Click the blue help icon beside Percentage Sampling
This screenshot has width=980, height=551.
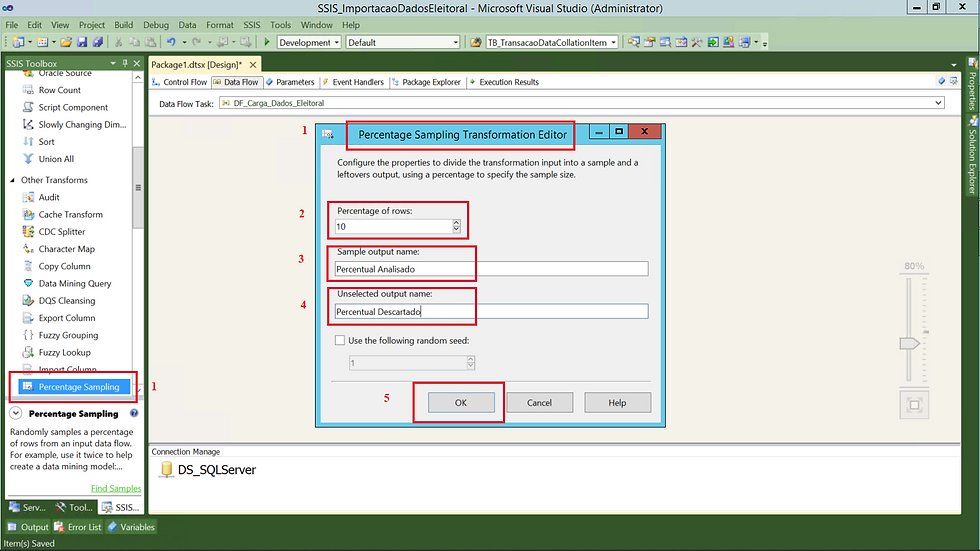click(x=134, y=414)
